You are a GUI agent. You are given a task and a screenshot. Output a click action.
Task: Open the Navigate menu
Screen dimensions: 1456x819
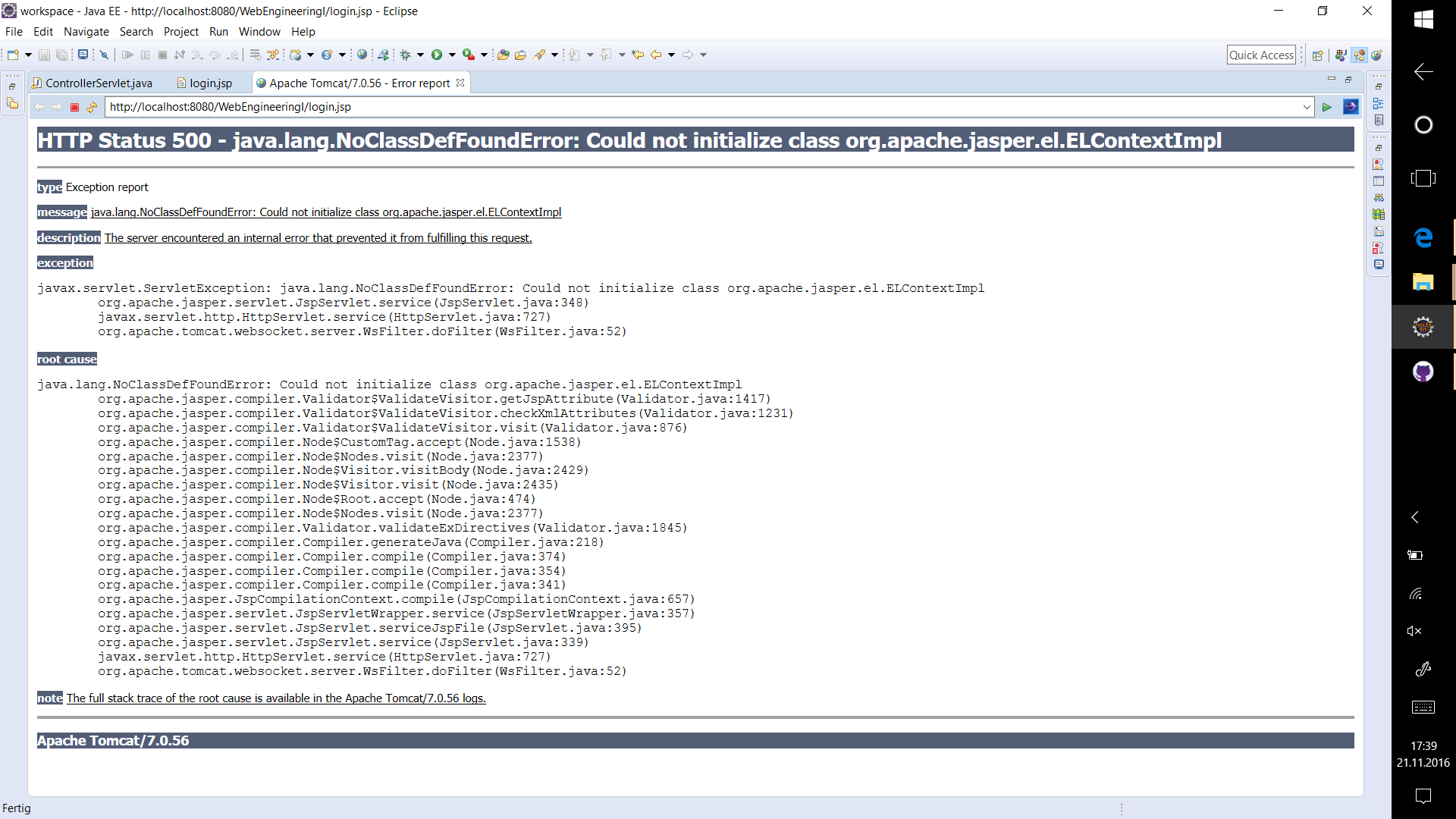pos(86,31)
